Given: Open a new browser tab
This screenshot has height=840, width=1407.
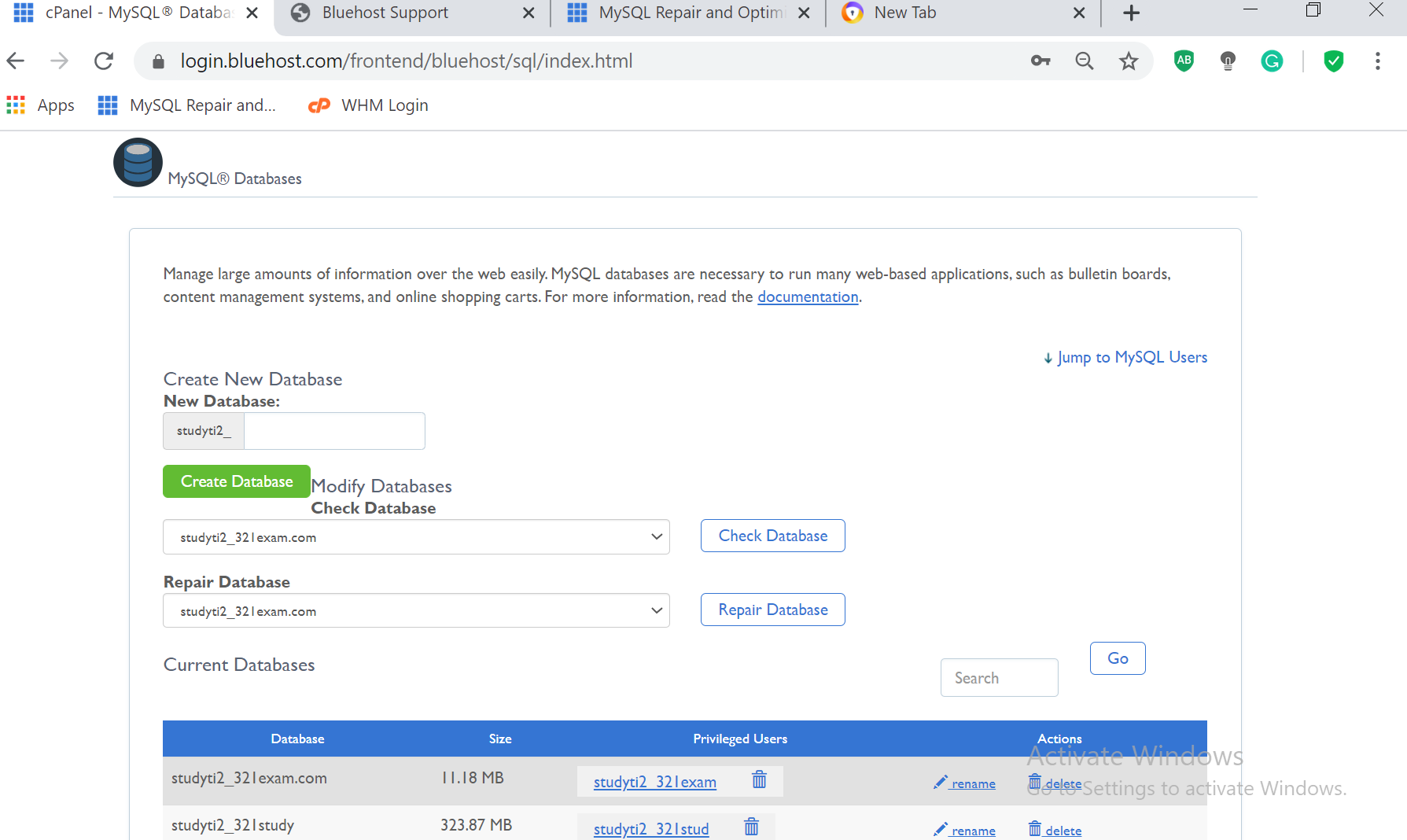Looking at the screenshot, I should point(1131,13).
